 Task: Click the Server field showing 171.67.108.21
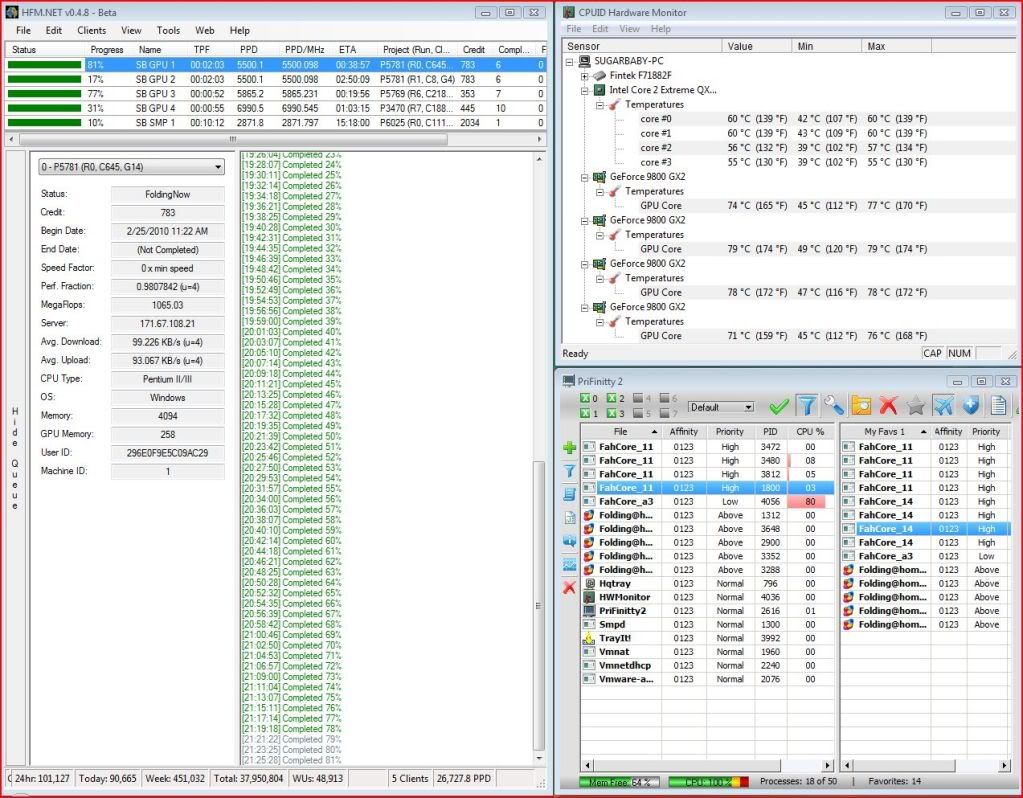coord(168,324)
